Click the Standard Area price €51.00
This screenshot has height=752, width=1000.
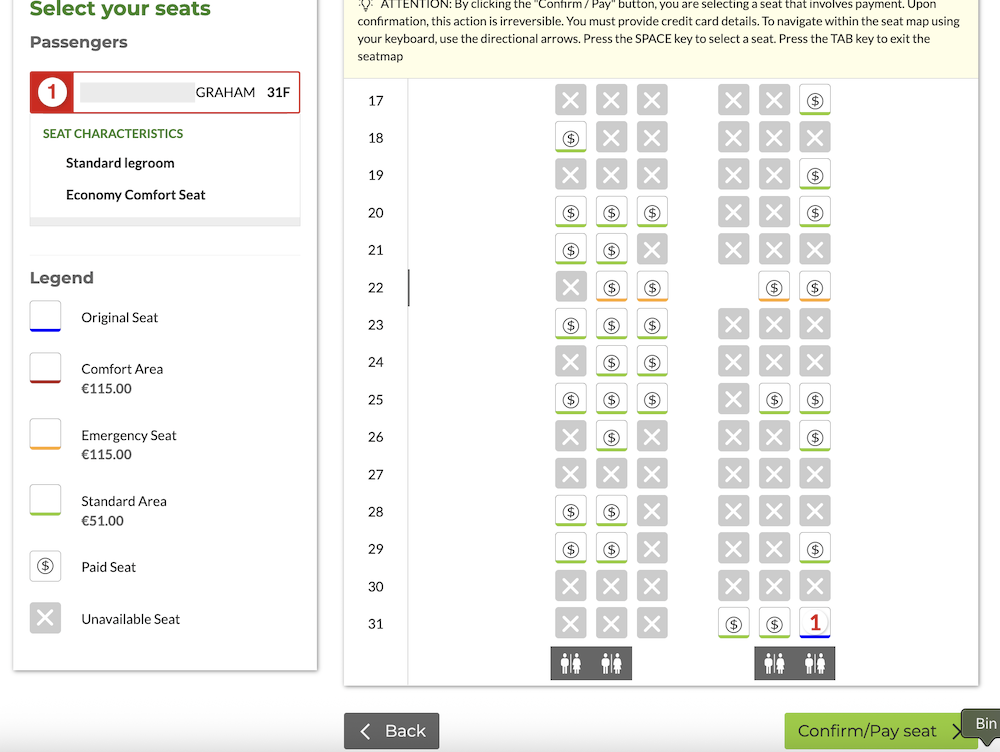click(x=103, y=520)
